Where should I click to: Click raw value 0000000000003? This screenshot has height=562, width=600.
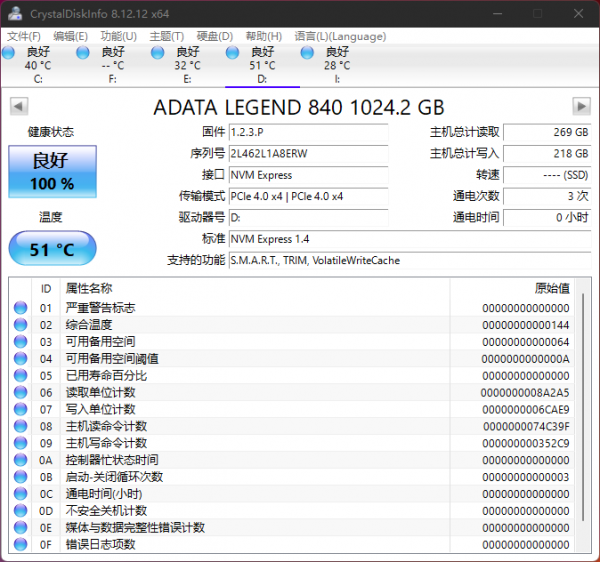pos(526,477)
